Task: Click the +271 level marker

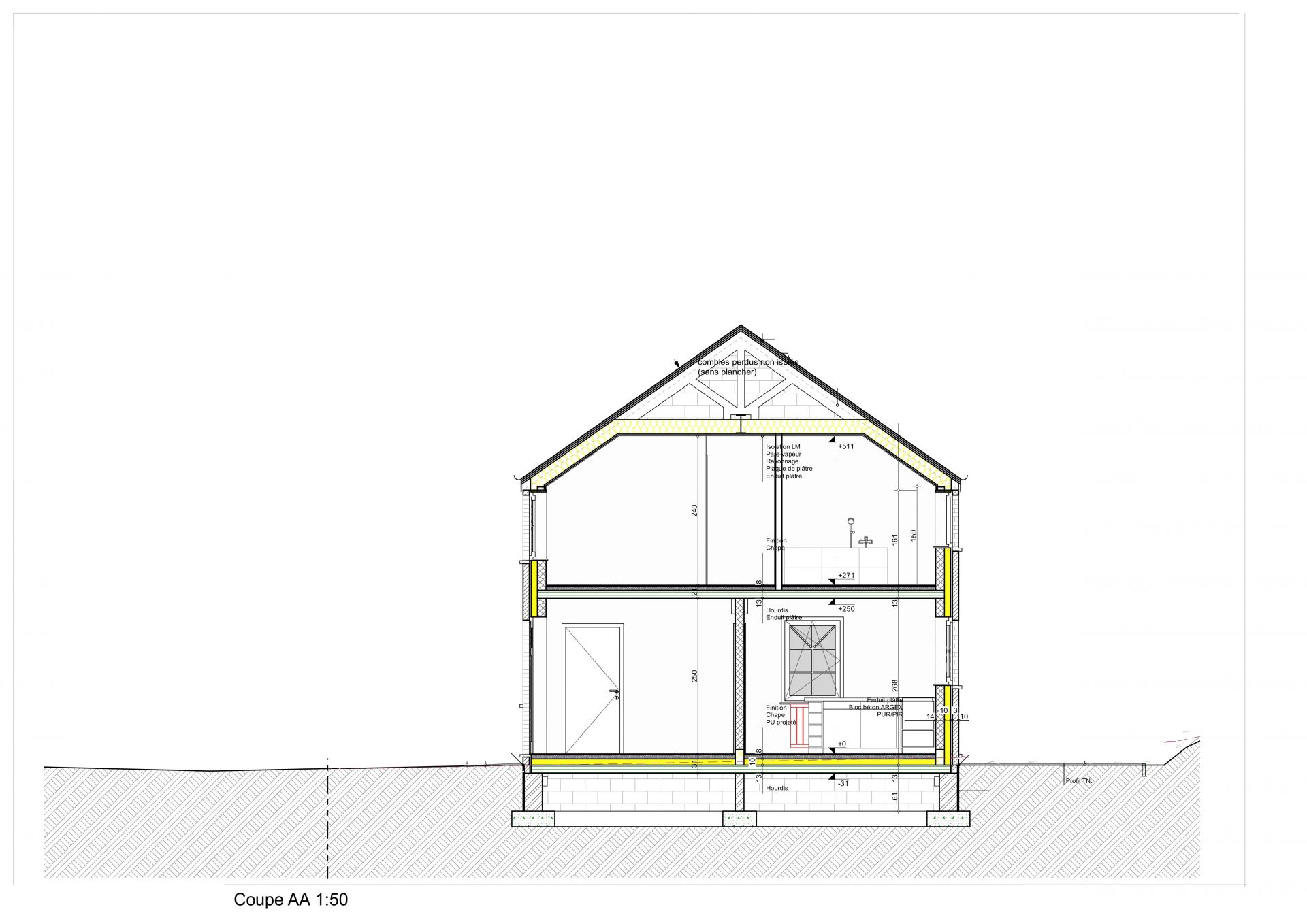Action: pyautogui.click(x=845, y=576)
